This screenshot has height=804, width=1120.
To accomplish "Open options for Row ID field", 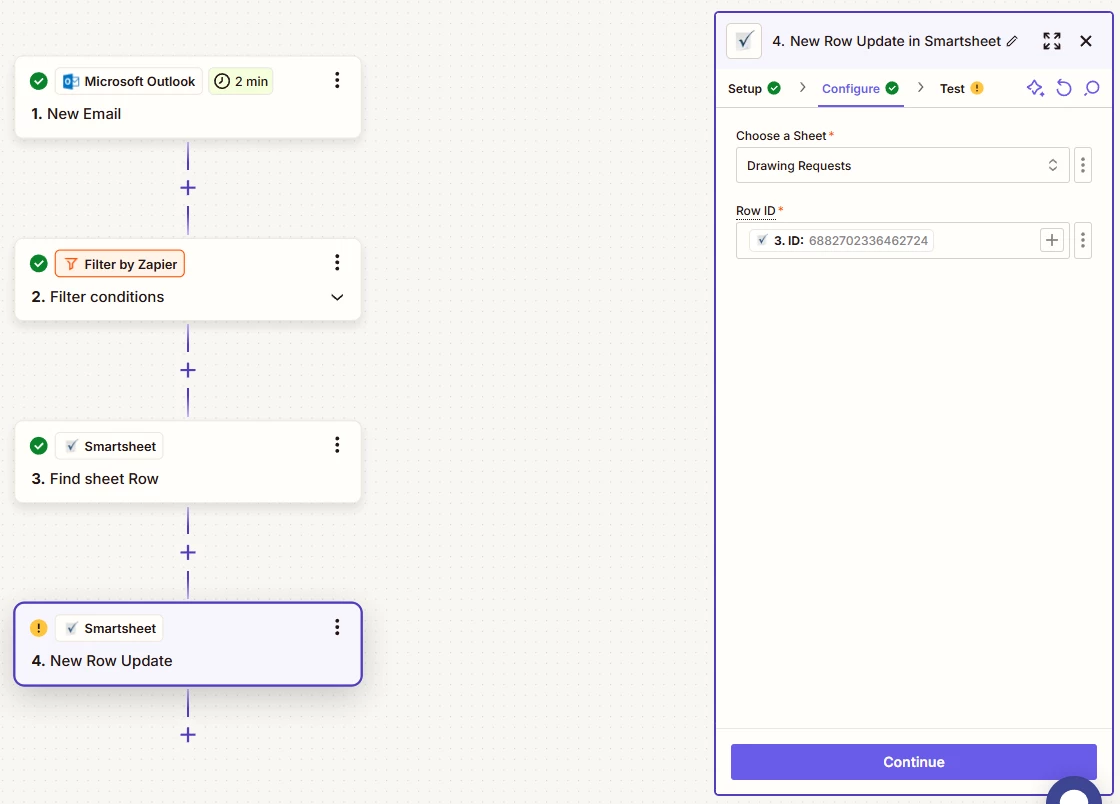I will pos(1083,241).
